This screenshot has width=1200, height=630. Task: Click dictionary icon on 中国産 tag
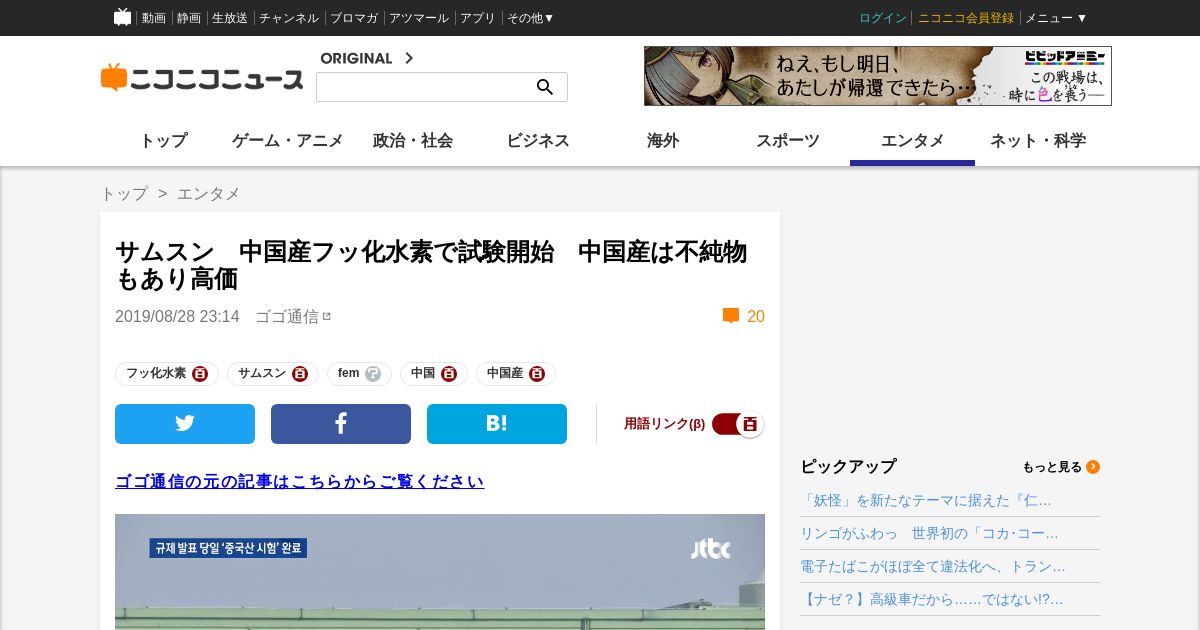(537, 374)
